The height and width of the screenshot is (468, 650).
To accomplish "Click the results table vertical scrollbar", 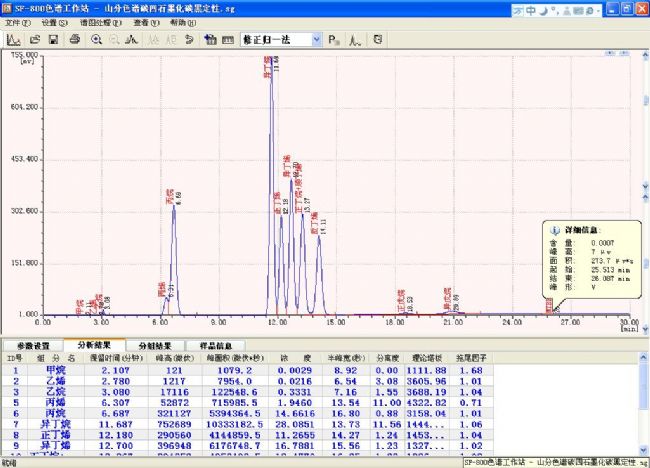I will 642,410.
